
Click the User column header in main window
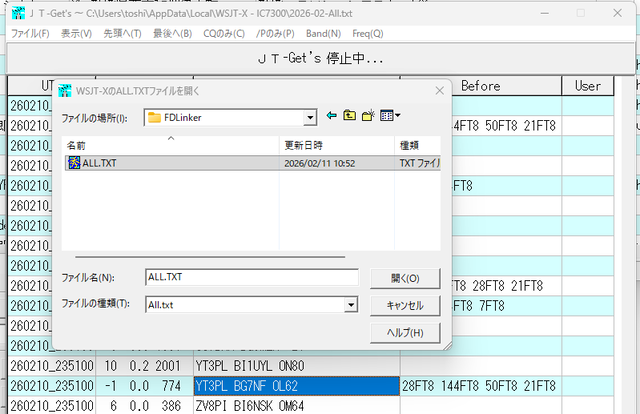[x=588, y=86]
